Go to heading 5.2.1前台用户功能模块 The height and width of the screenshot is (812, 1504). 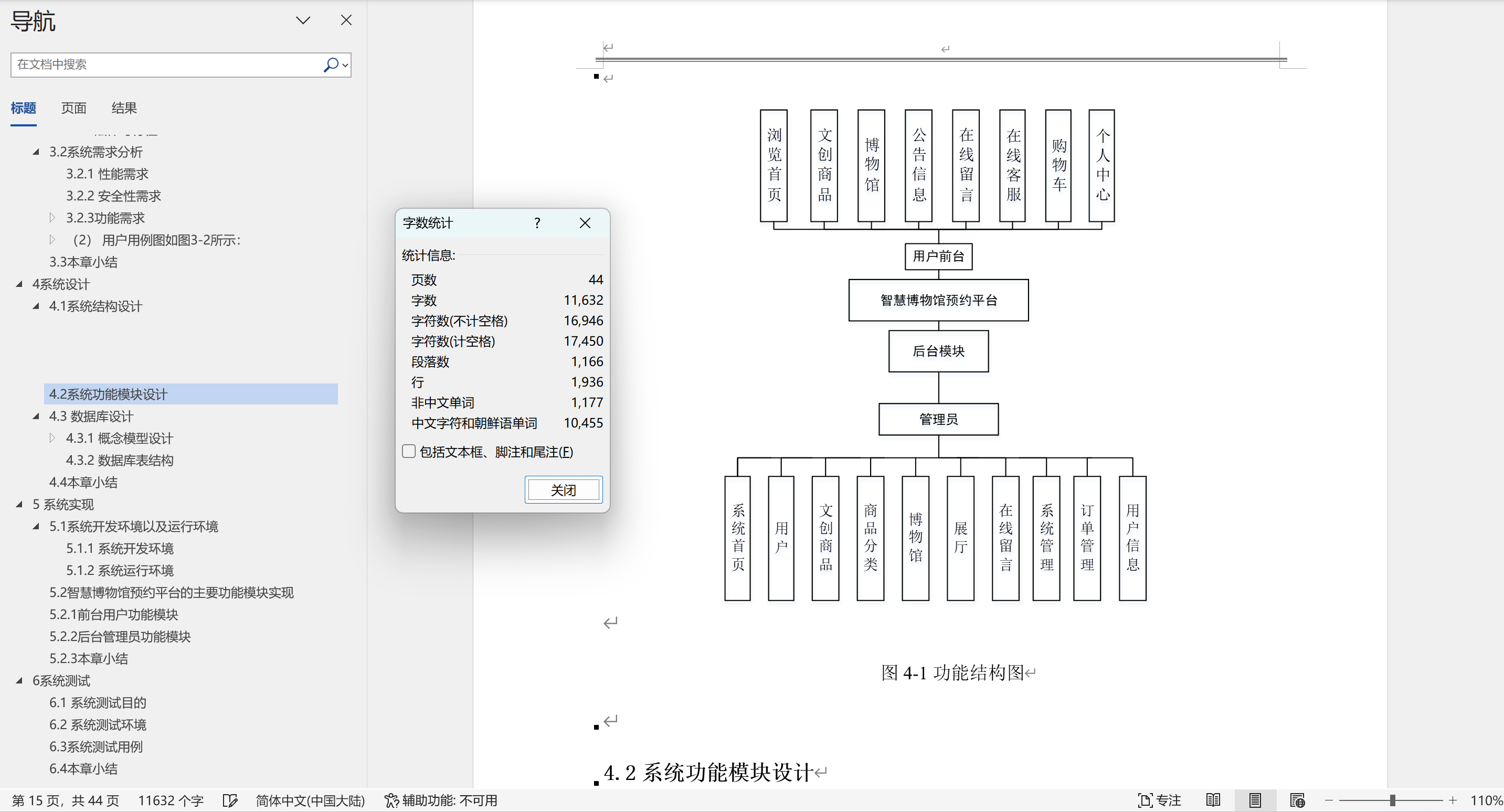point(114,615)
